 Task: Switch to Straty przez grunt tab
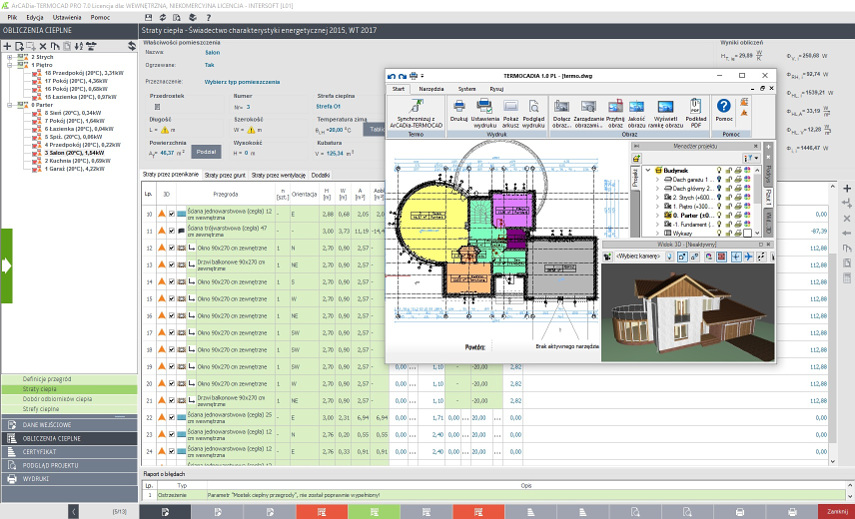pos(225,176)
